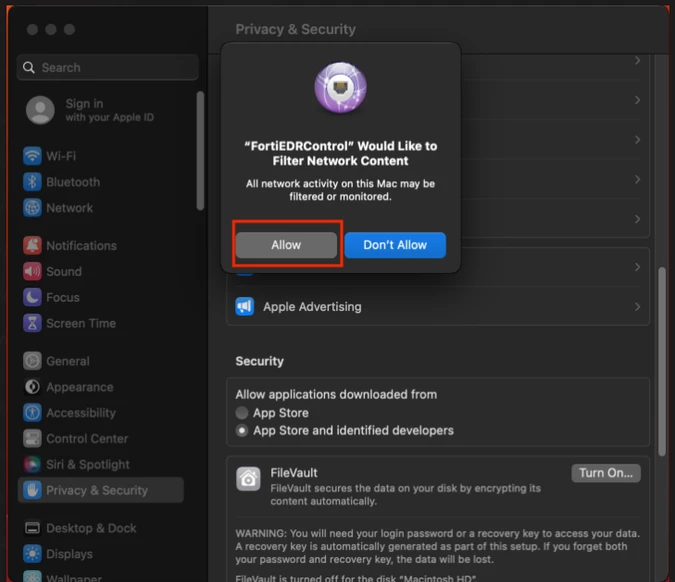This screenshot has height=582, width=675.
Task: Expand the Apple Advertising row chevron
Action: (637, 306)
